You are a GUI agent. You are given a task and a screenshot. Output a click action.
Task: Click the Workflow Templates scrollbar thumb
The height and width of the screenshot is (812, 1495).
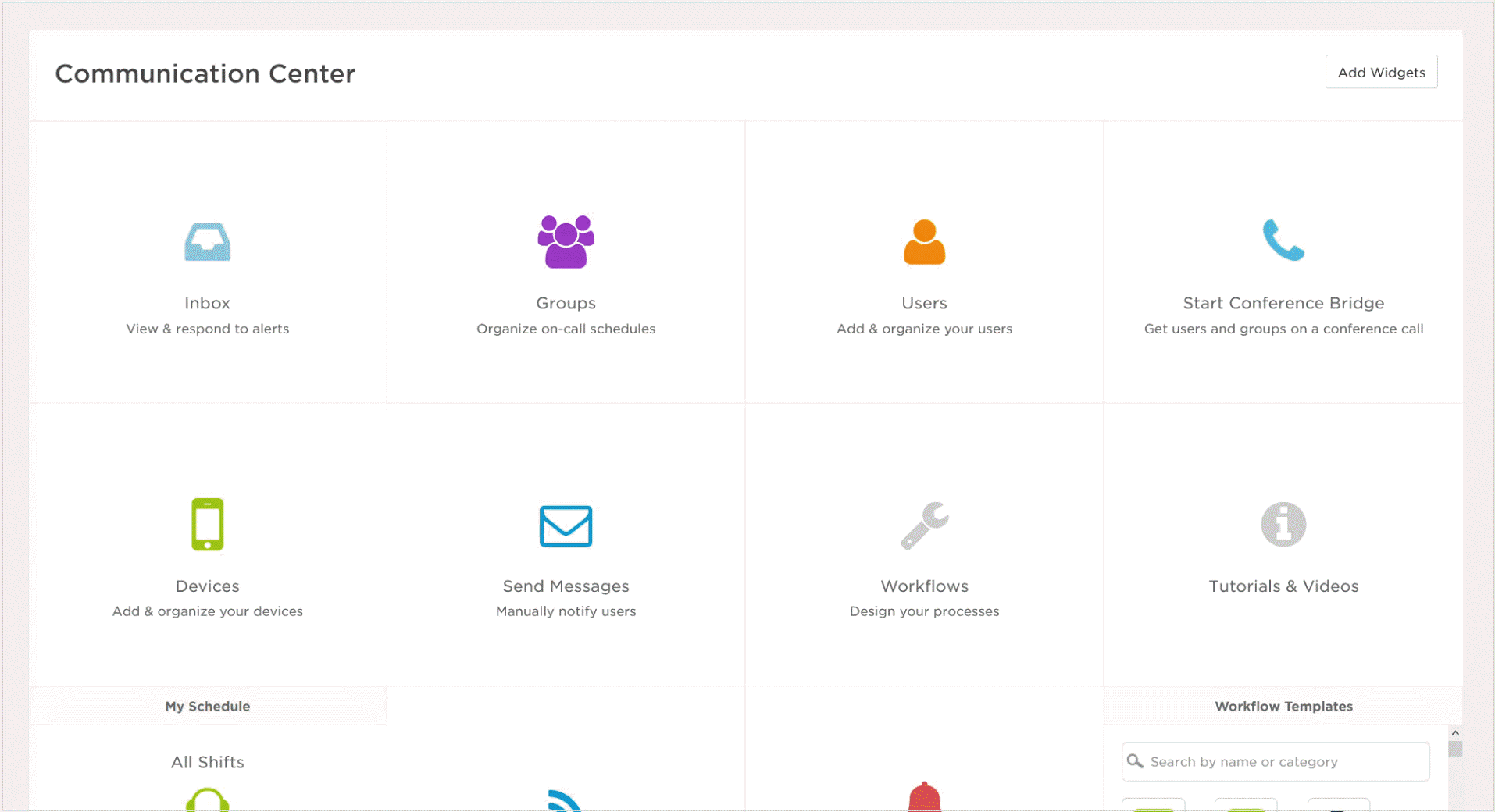1454,749
